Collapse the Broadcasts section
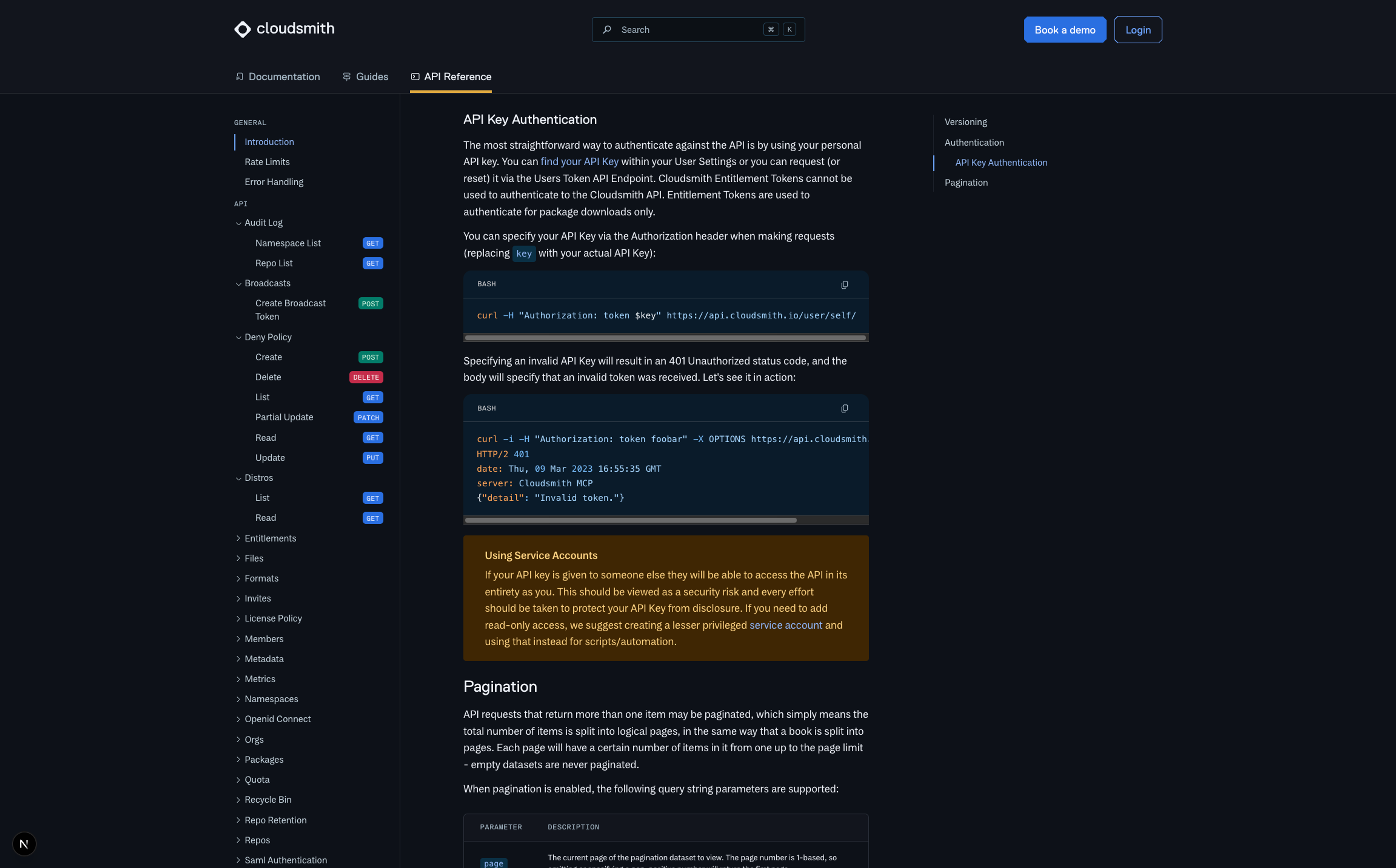The width and height of the screenshot is (1396, 868). [262, 283]
